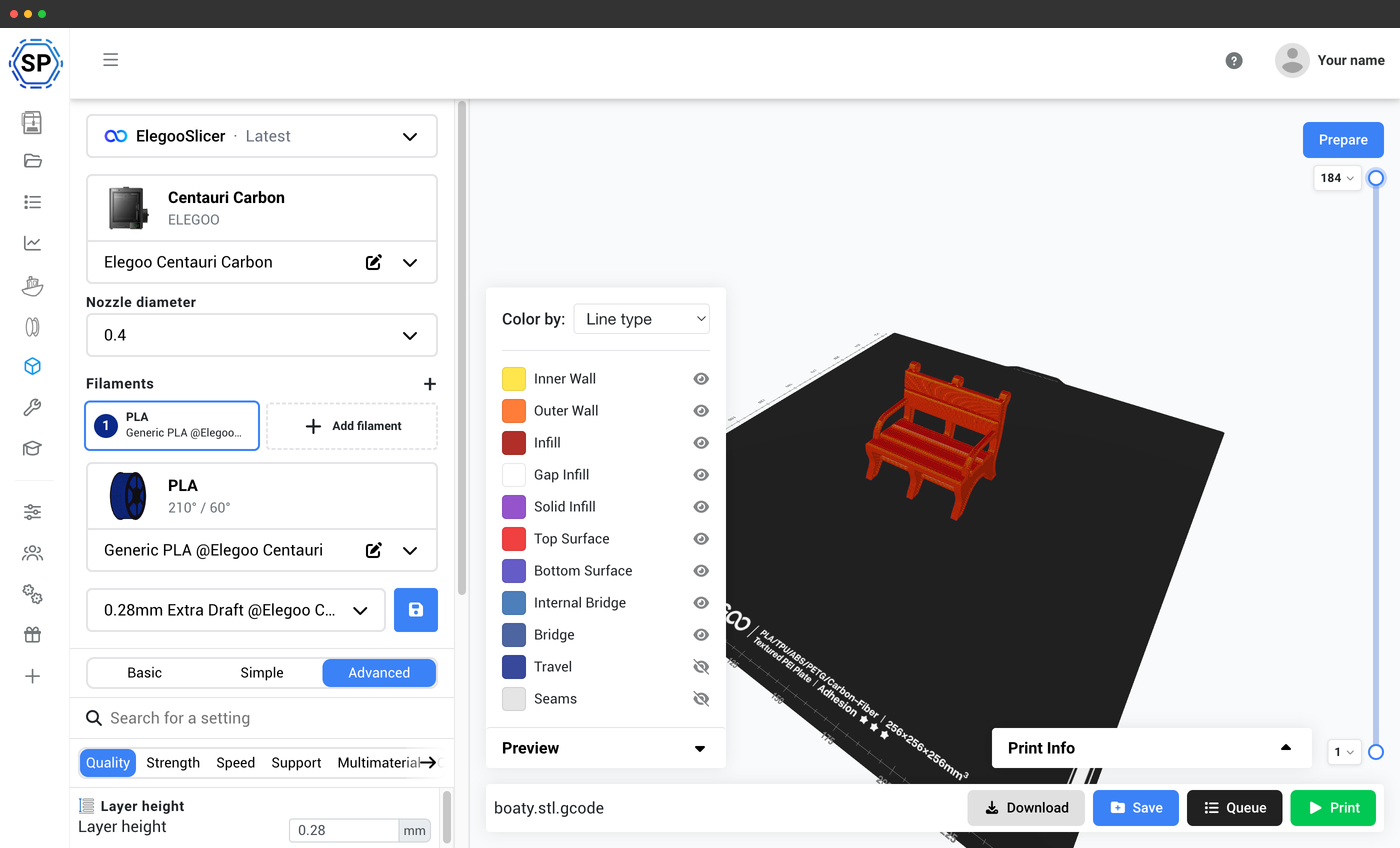Open the people team icon in sidebar

(x=32, y=553)
